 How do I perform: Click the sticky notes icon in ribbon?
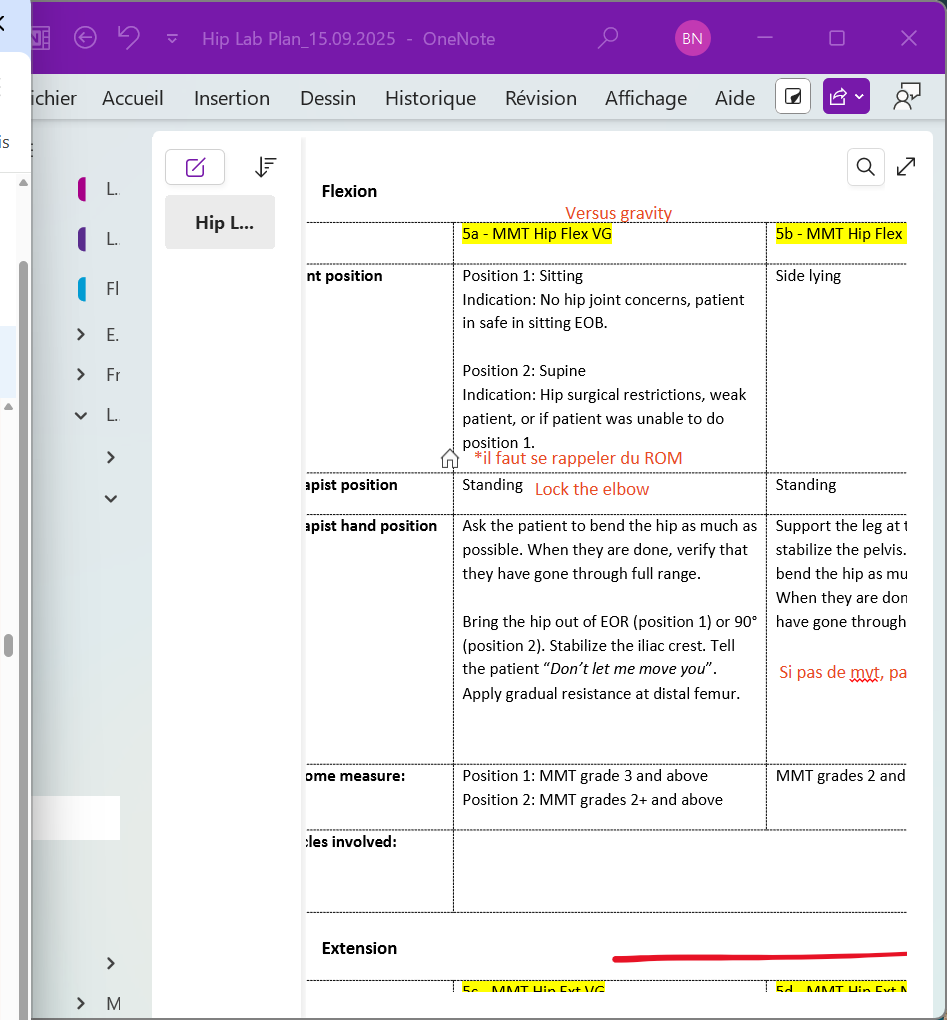(793, 96)
